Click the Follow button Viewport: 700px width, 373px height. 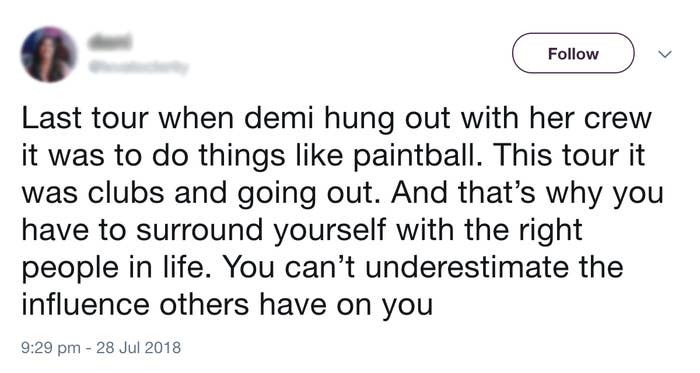573,53
